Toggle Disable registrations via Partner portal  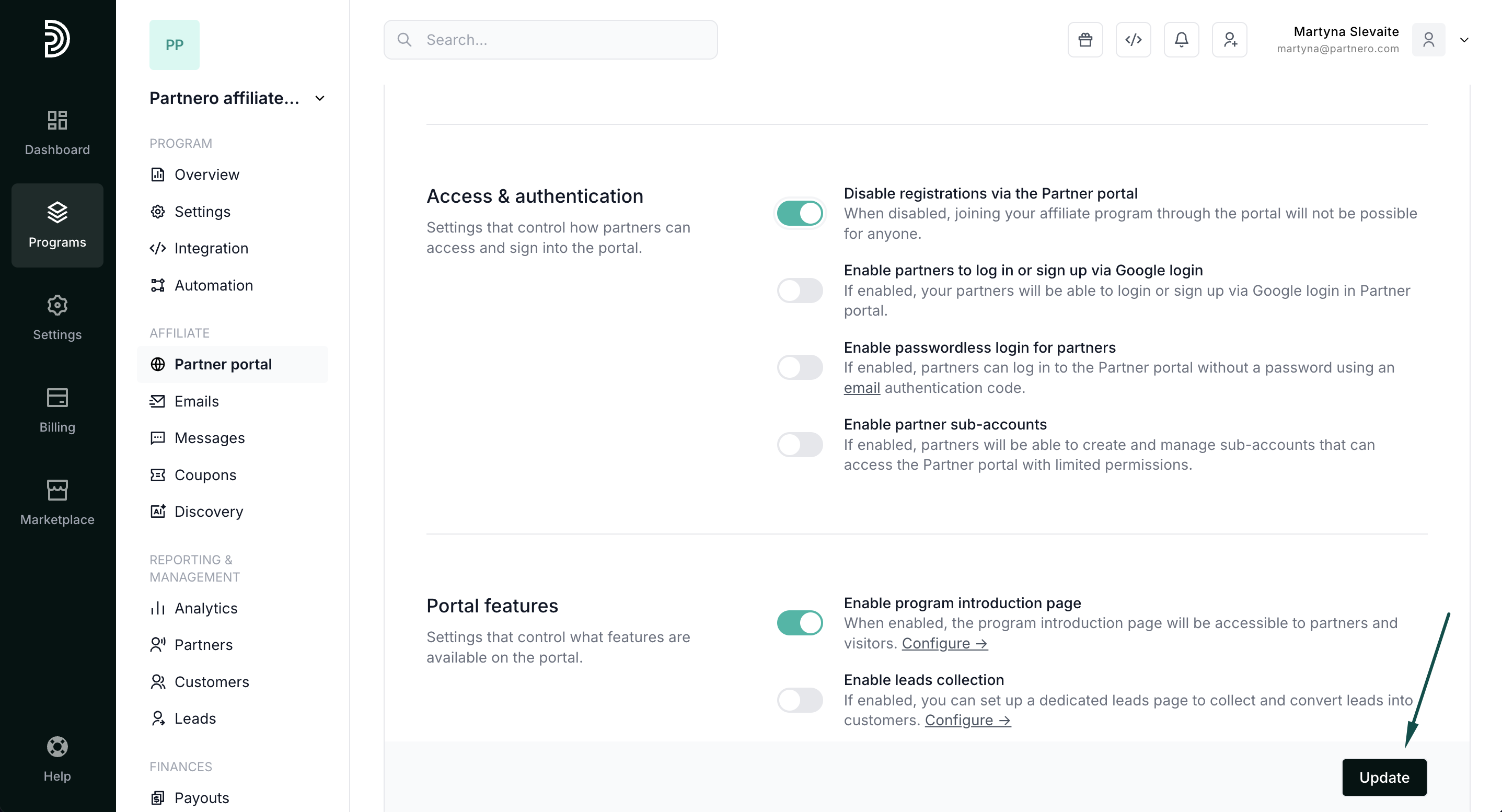[x=800, y=213]
